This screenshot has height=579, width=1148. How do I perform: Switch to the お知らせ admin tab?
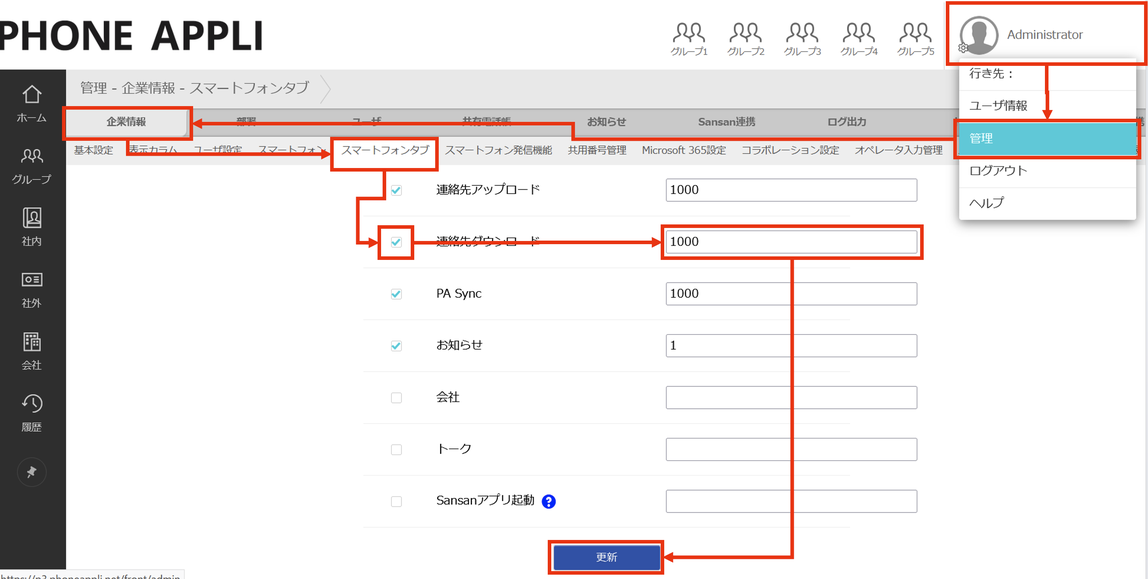pos(606,122)
